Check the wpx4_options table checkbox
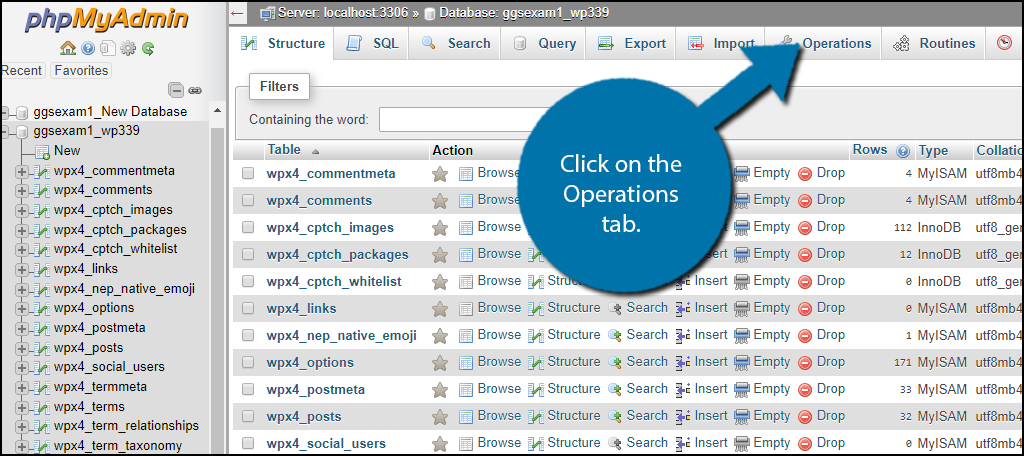 248,362
